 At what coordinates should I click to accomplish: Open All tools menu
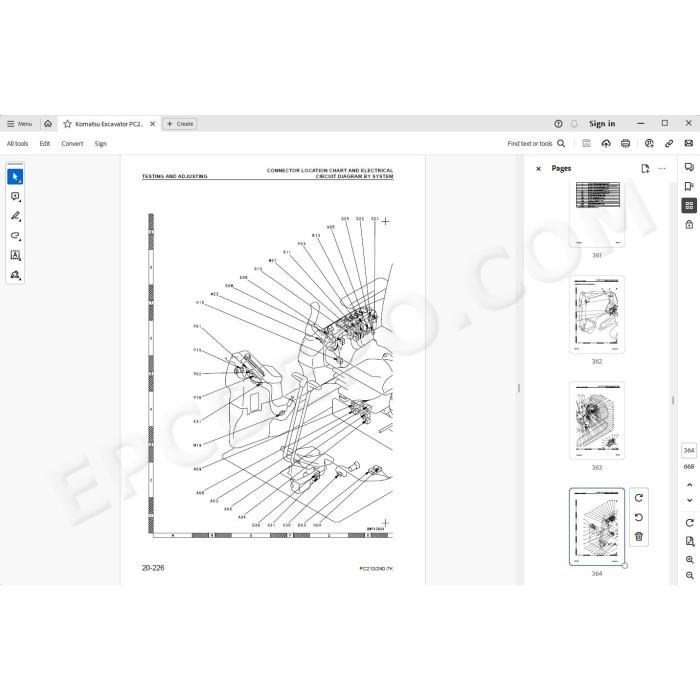[17, 143]
